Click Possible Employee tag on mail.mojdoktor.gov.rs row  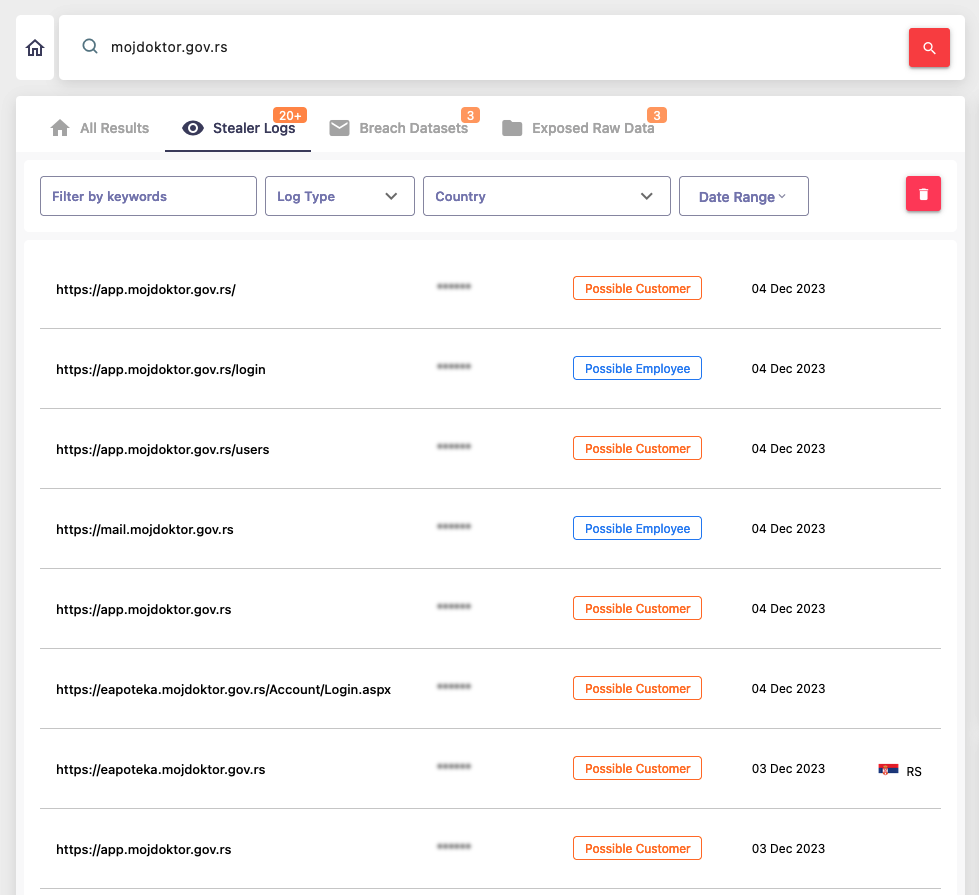(x=637, y=528)
